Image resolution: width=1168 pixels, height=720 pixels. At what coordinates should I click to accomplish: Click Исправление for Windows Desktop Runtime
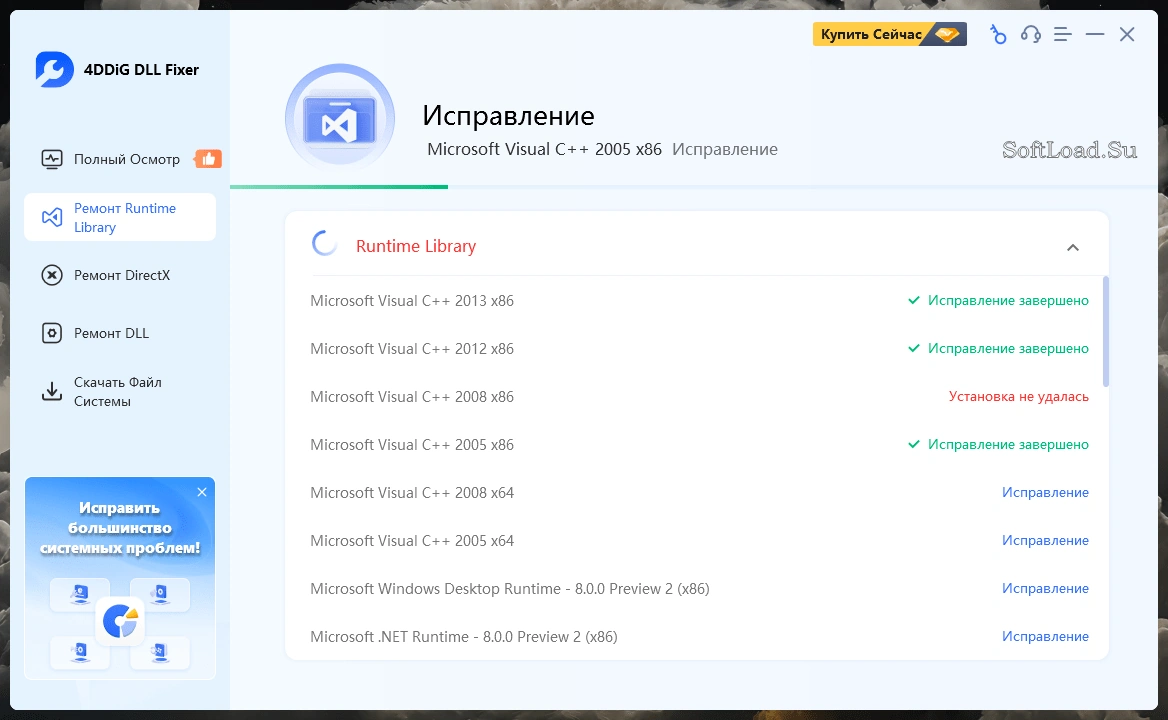click(x=1045, y=589)
